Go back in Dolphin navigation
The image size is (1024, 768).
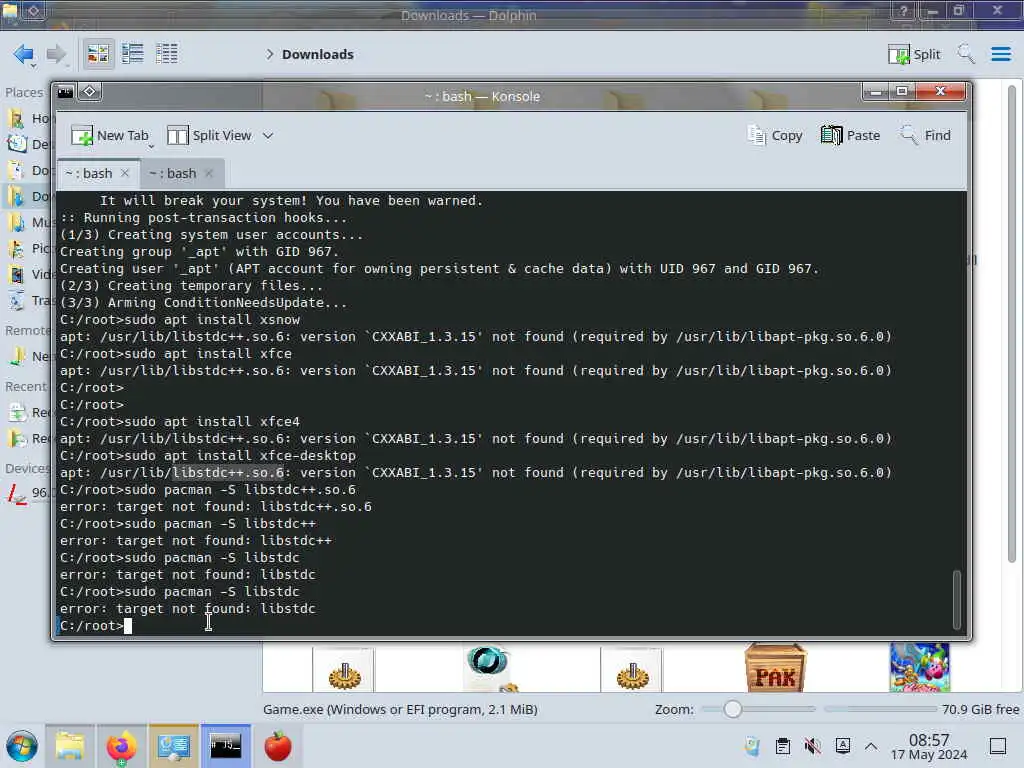24,54
